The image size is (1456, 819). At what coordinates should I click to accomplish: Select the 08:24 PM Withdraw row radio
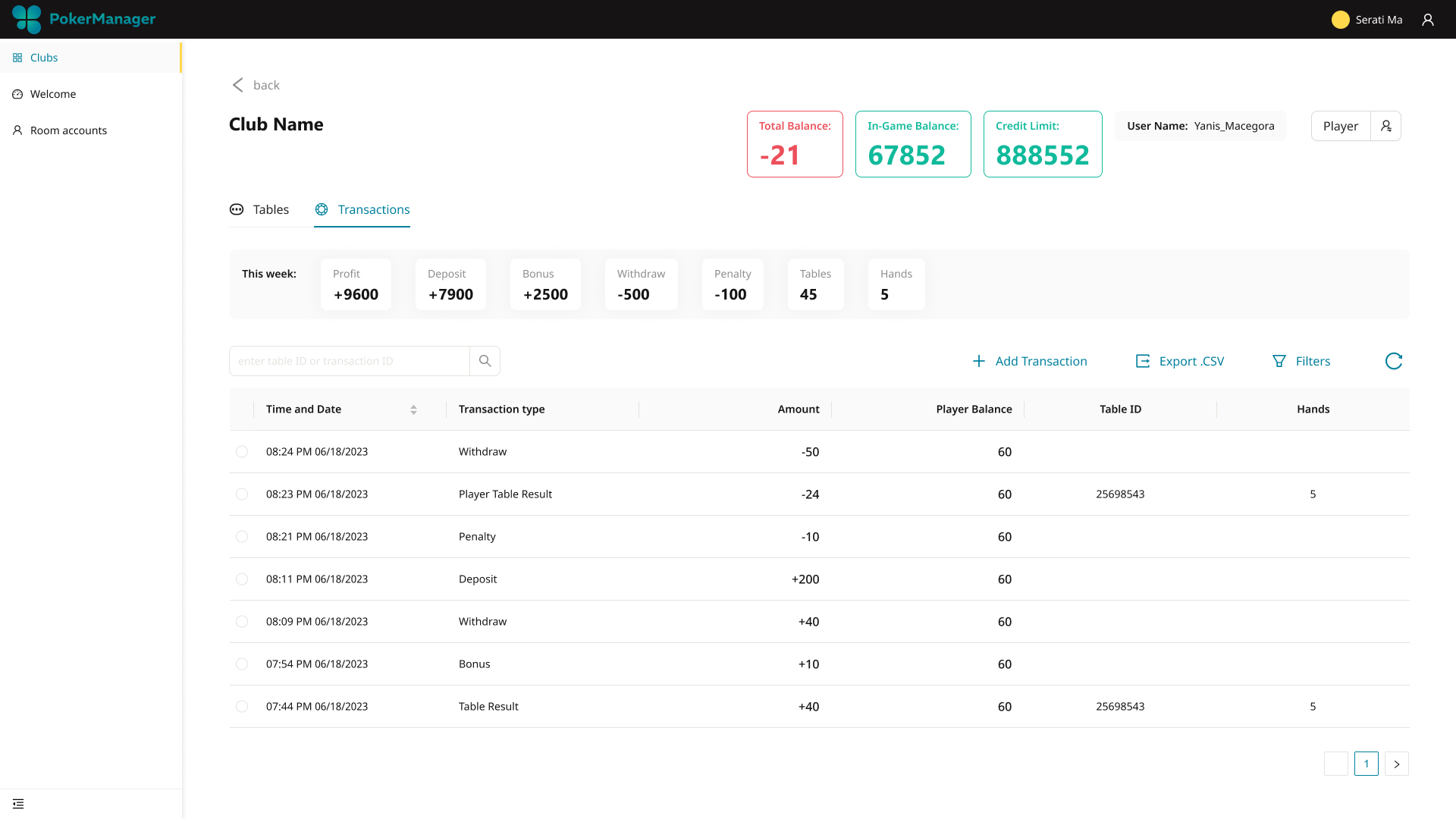(x=242, y=452)
